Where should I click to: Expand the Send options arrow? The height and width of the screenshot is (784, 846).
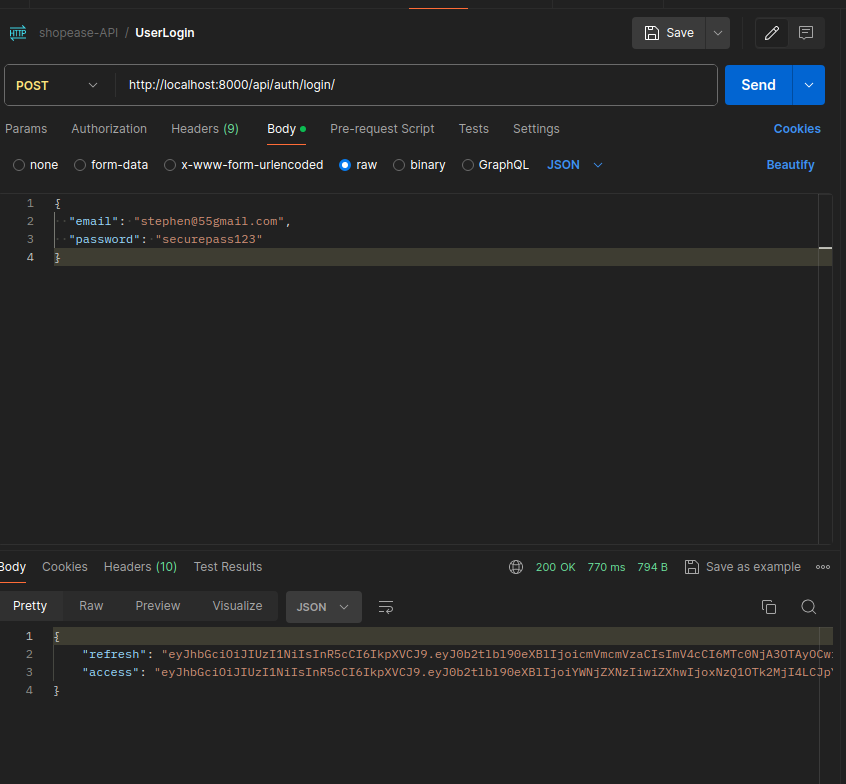[x=809, y=85]
